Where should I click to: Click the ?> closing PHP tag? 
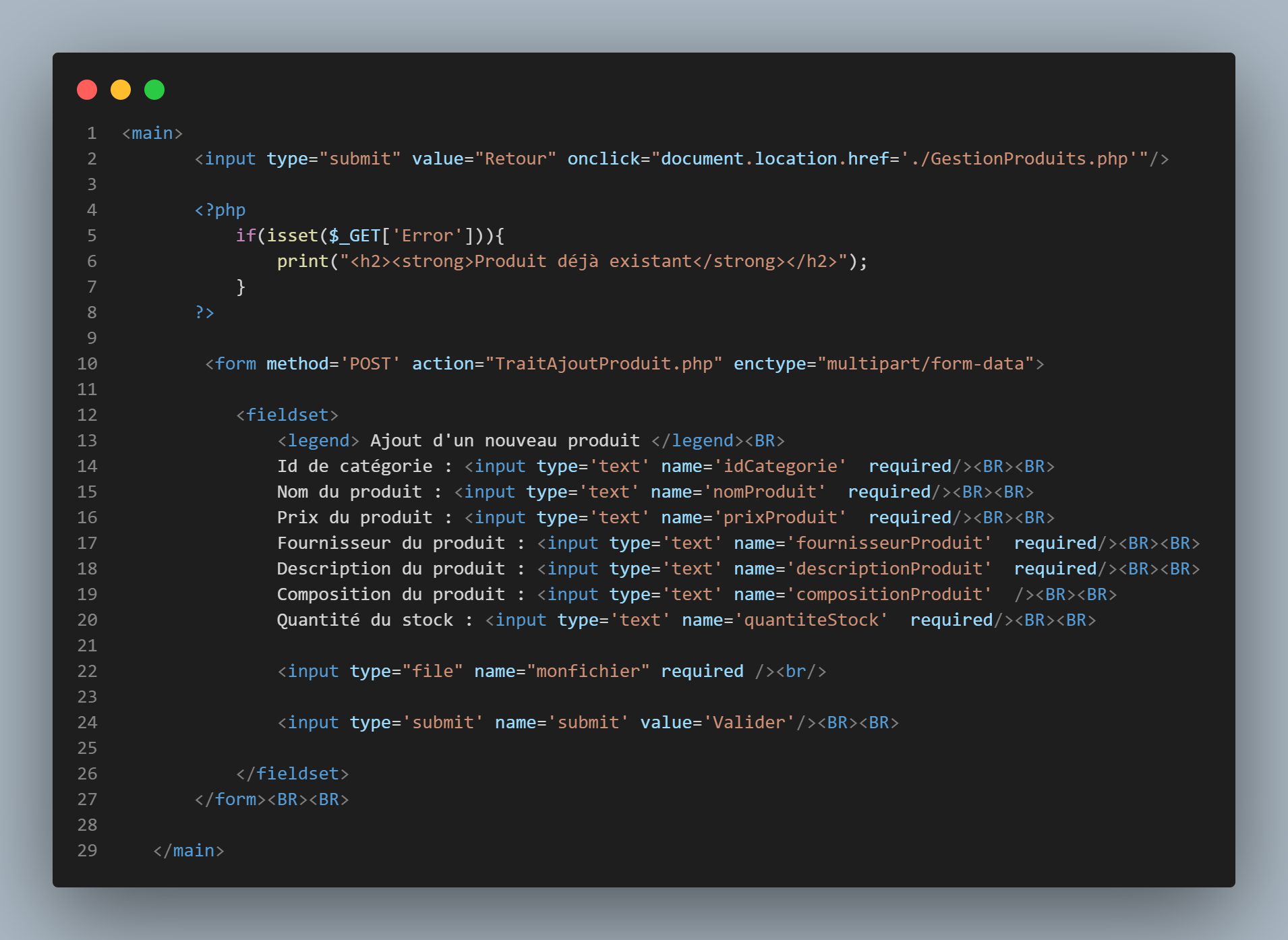click(x=204, y=313)
